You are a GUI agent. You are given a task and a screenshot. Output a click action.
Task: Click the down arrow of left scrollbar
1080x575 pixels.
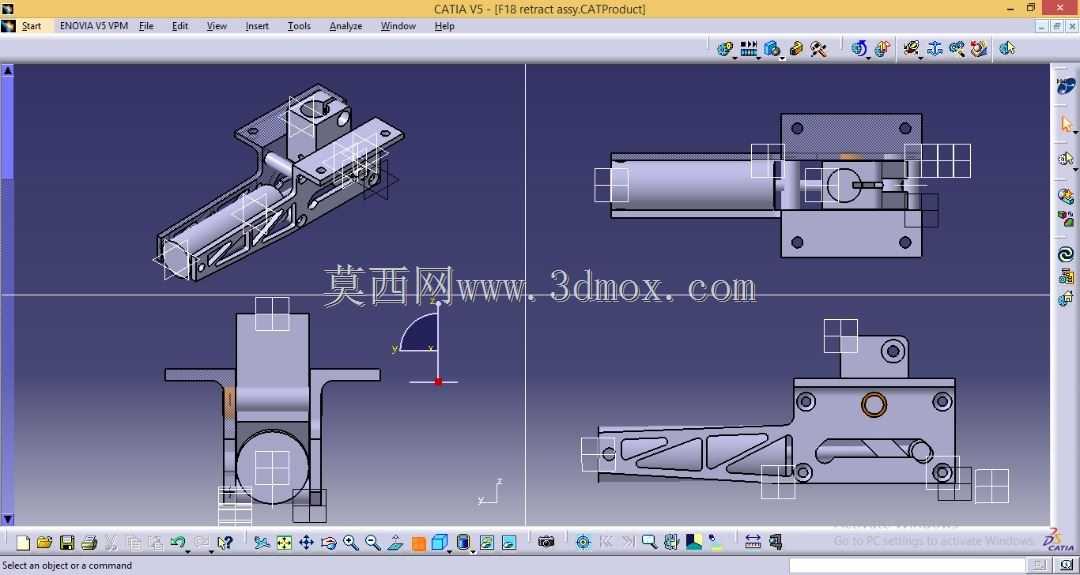click(x=8, y=519)
